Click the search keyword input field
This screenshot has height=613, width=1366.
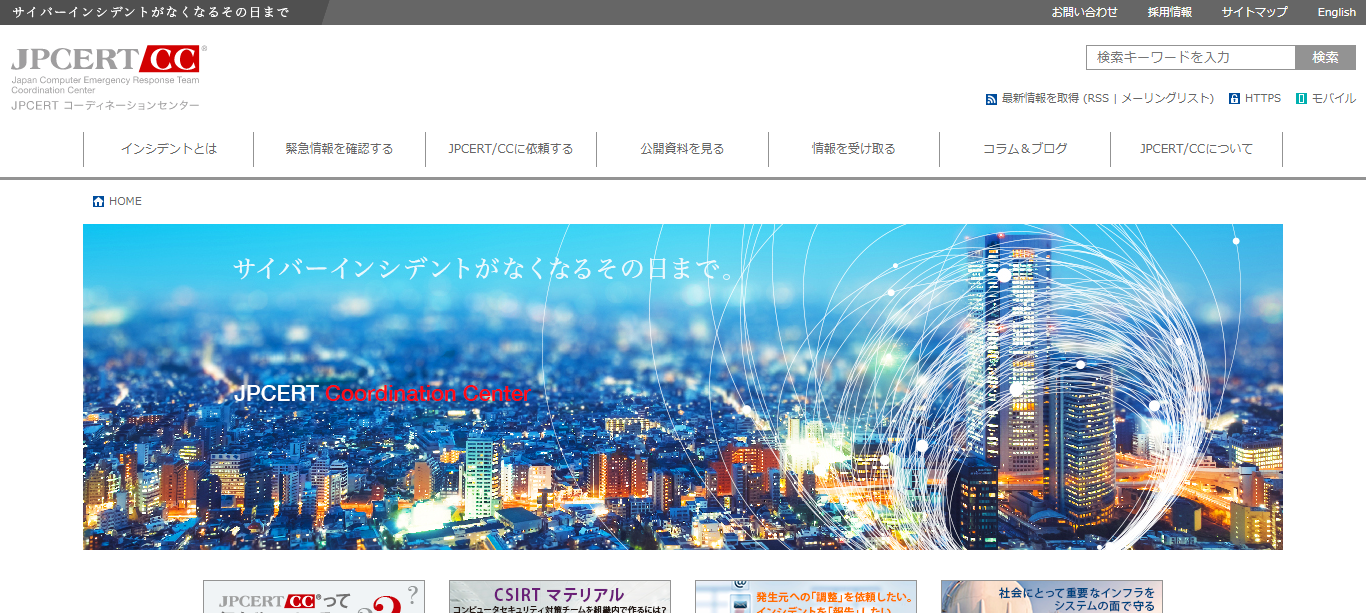coord(1191,57)
